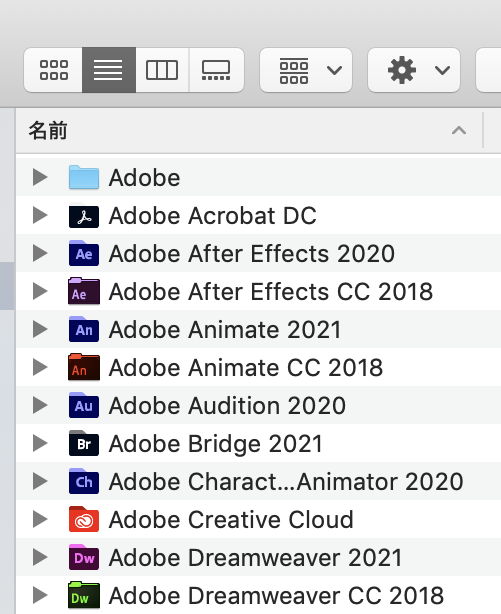Click the After Effects 2020 Ae icon
The width and height of the screenshot is (501, 614).
(x=84, y=253)
